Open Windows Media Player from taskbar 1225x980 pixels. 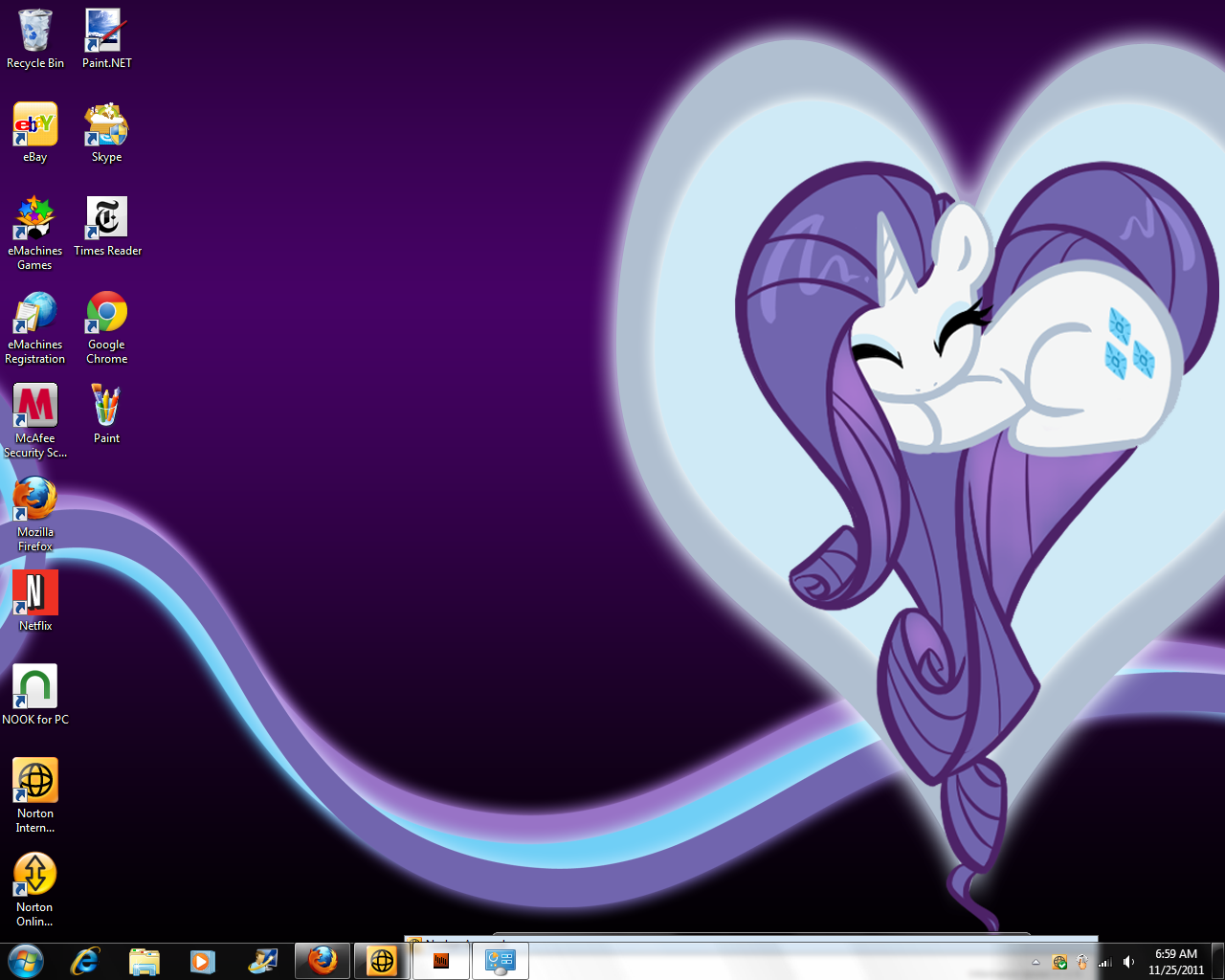click(203, 961)
